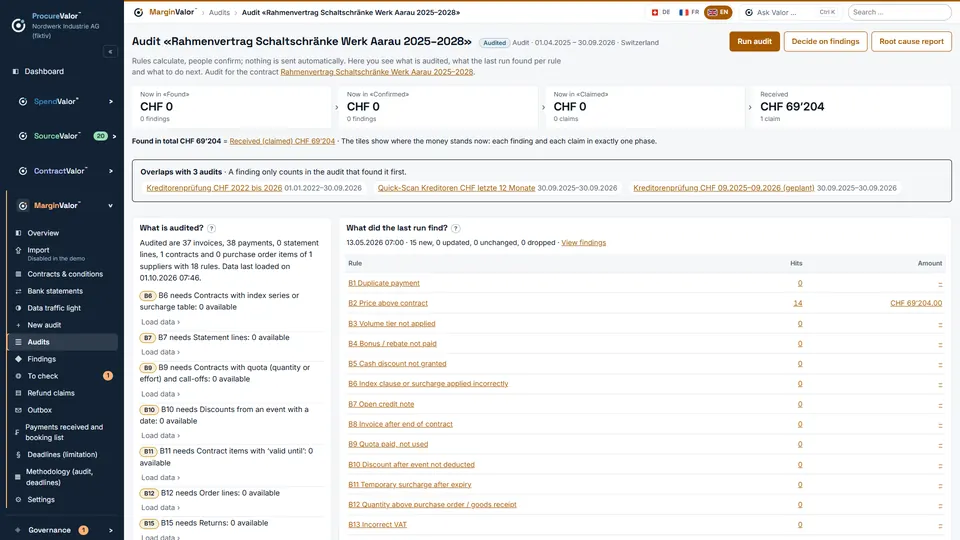This screenshot has height=540, width=960.
Task: Click the Refund claims icon
Action: tap(18, 393)
